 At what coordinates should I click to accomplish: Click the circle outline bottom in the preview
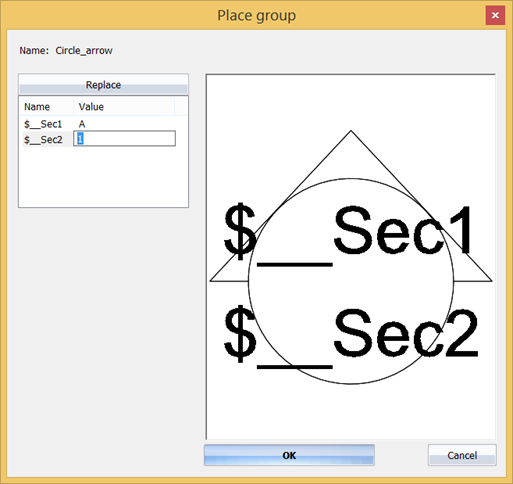coord(351,384)
